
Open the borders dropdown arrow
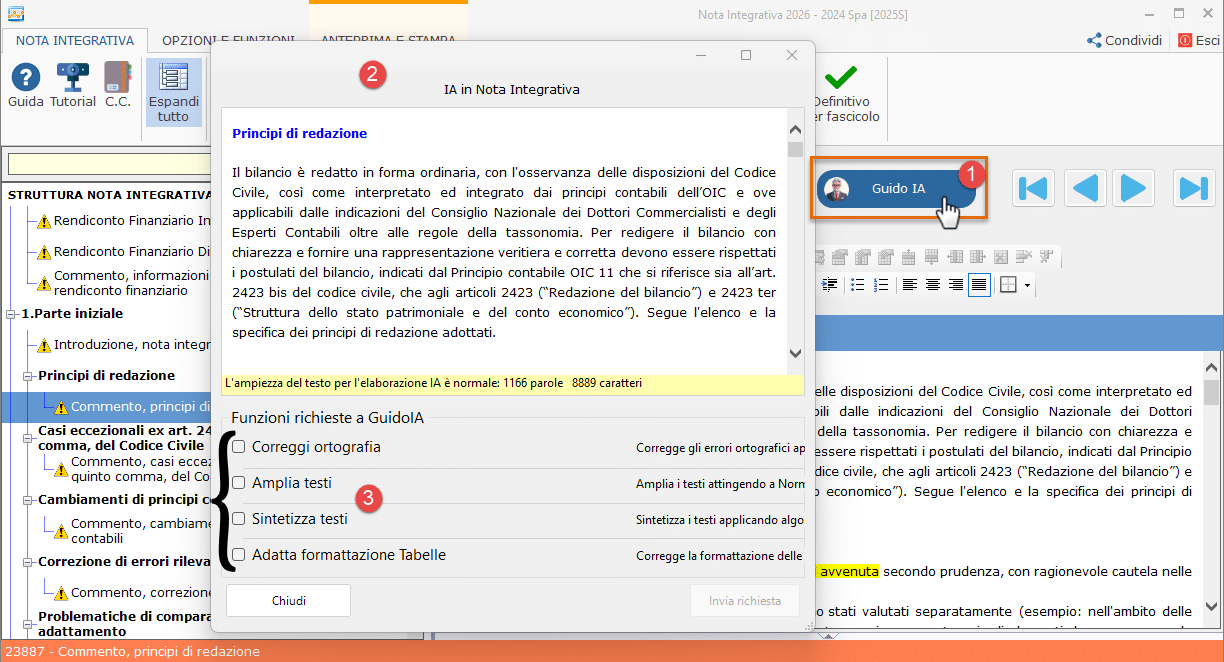tap(1027, 286)
